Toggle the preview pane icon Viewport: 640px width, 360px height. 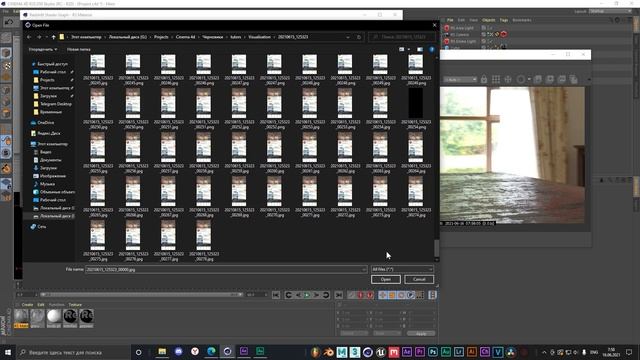420,49
